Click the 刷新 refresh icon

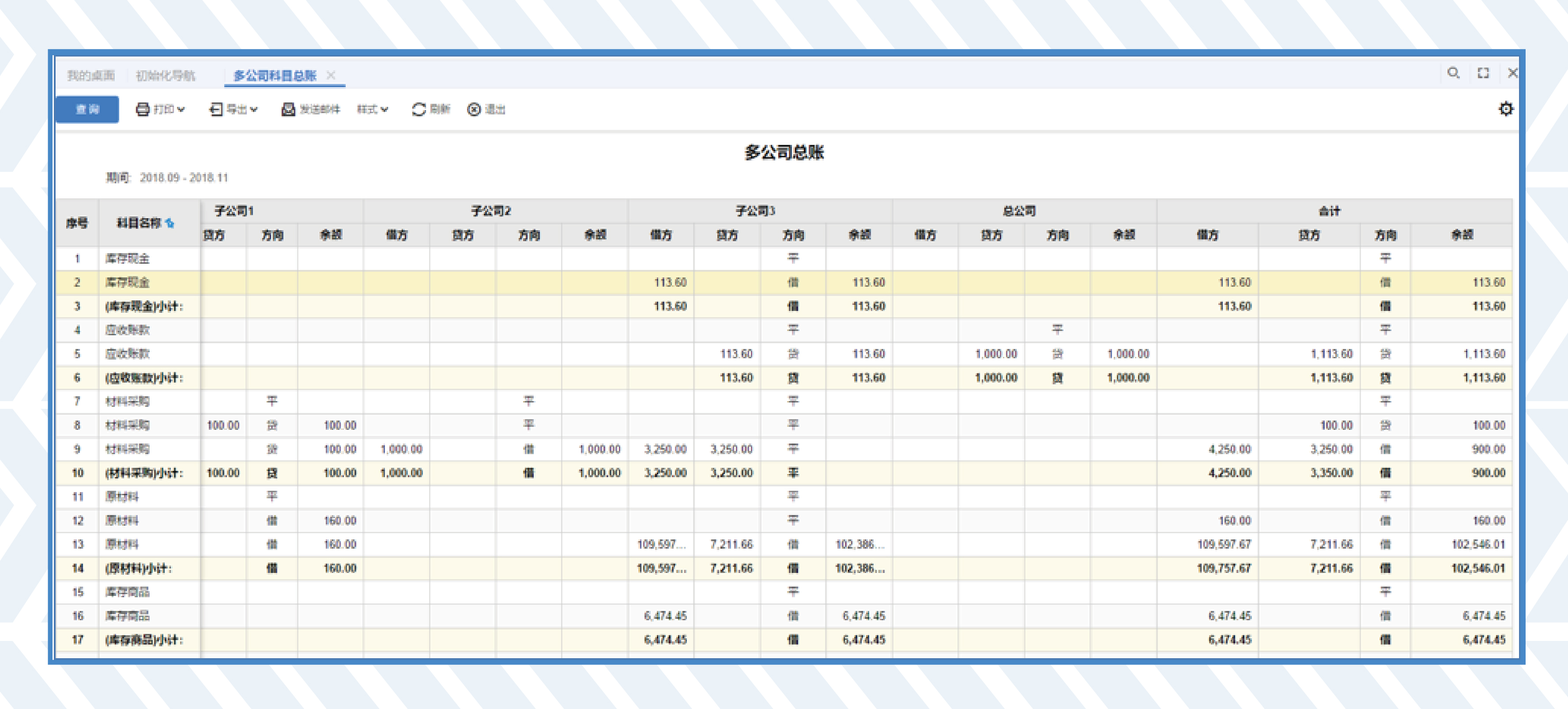[419, 110]
